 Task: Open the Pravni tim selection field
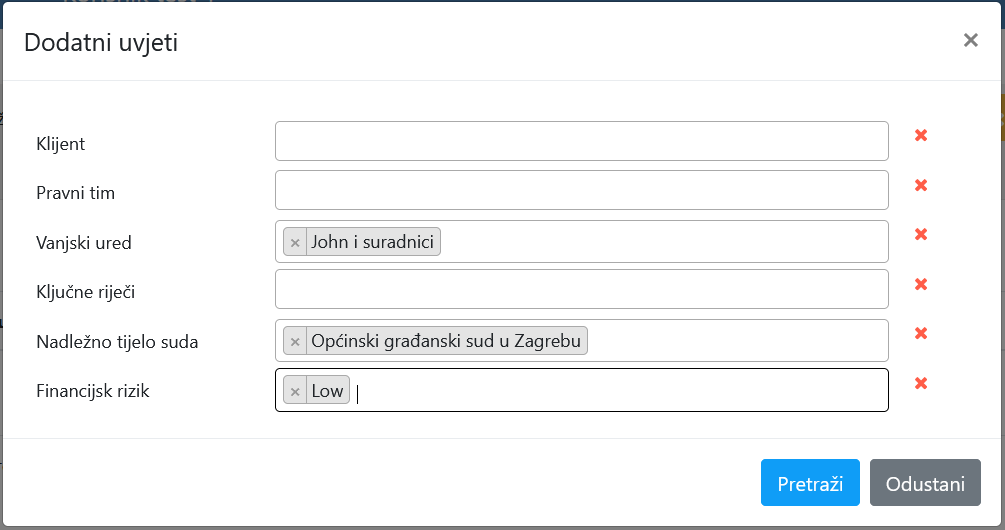[581, 190]
